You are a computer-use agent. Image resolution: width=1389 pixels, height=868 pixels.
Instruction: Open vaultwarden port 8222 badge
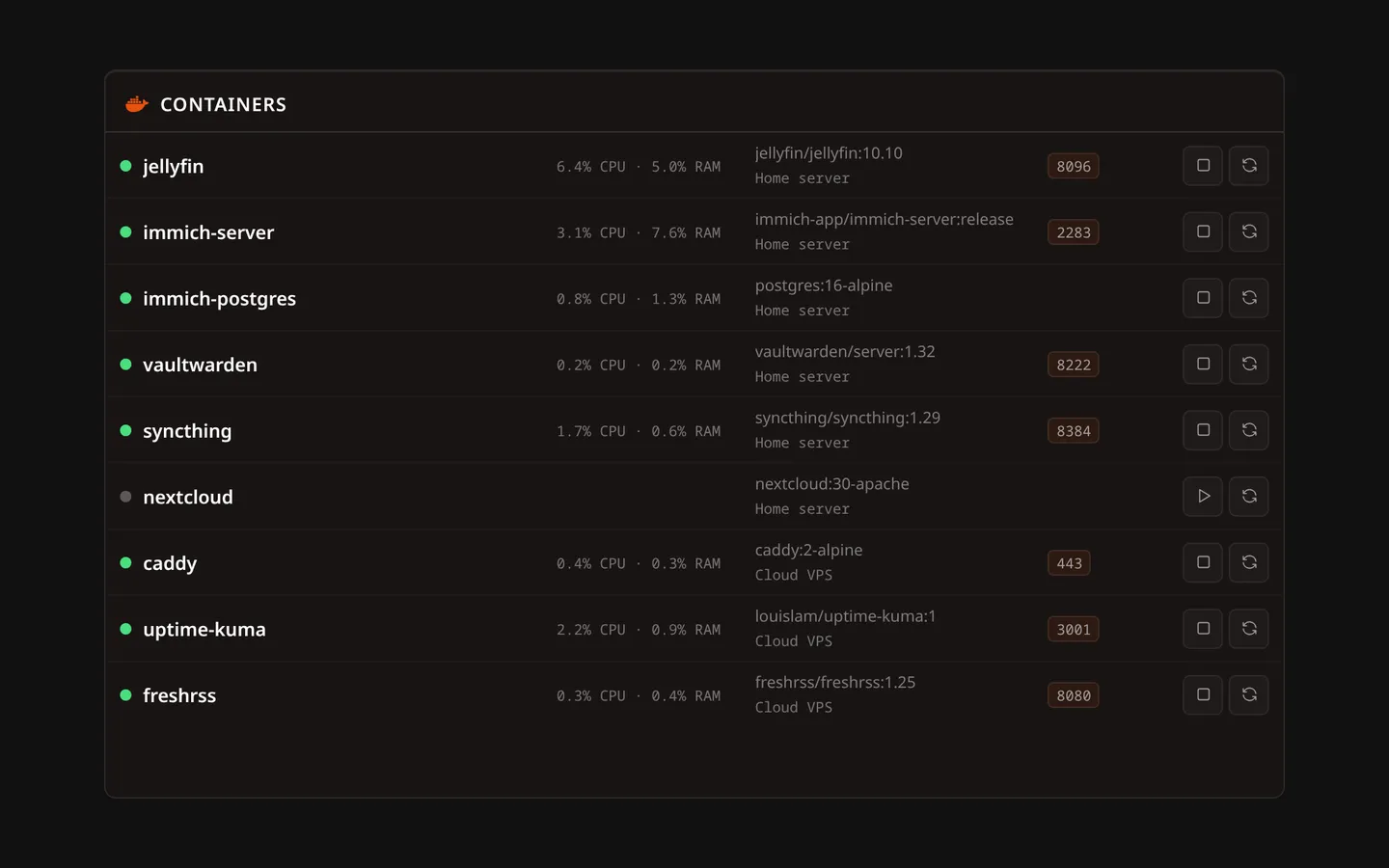pos(1074,365)
